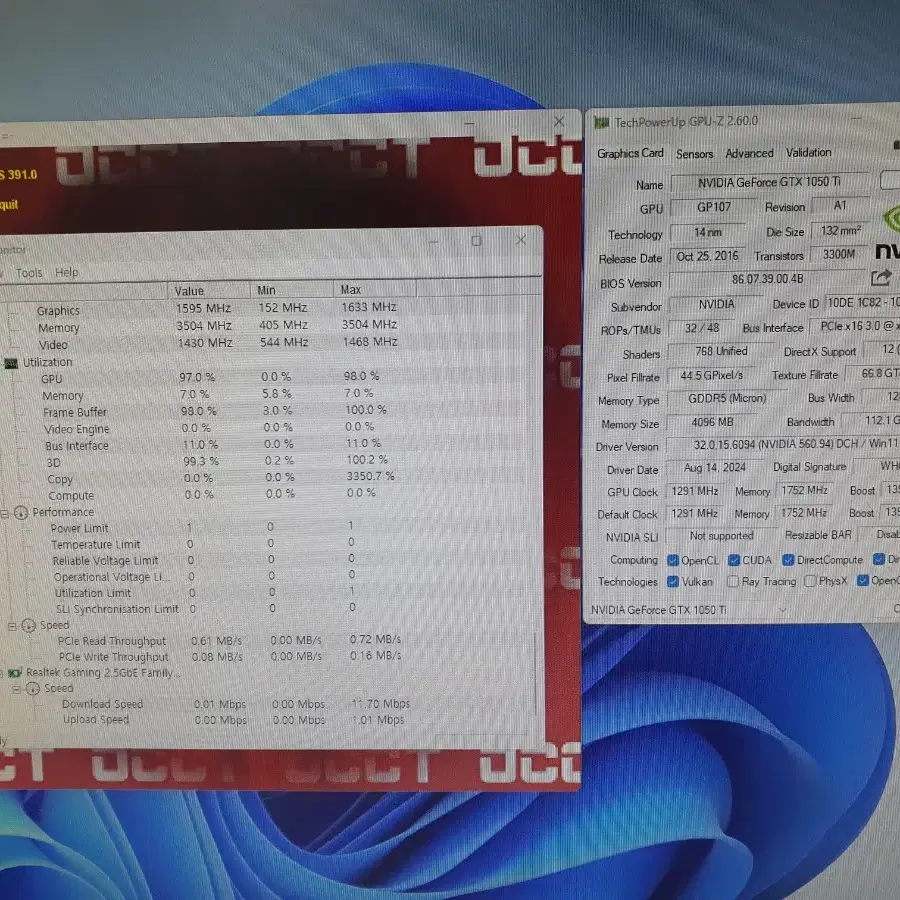Collapse the Speed node above PCIe throughput
The width and height of the screenshot is (900, 900).
click(x=12, y=627)
